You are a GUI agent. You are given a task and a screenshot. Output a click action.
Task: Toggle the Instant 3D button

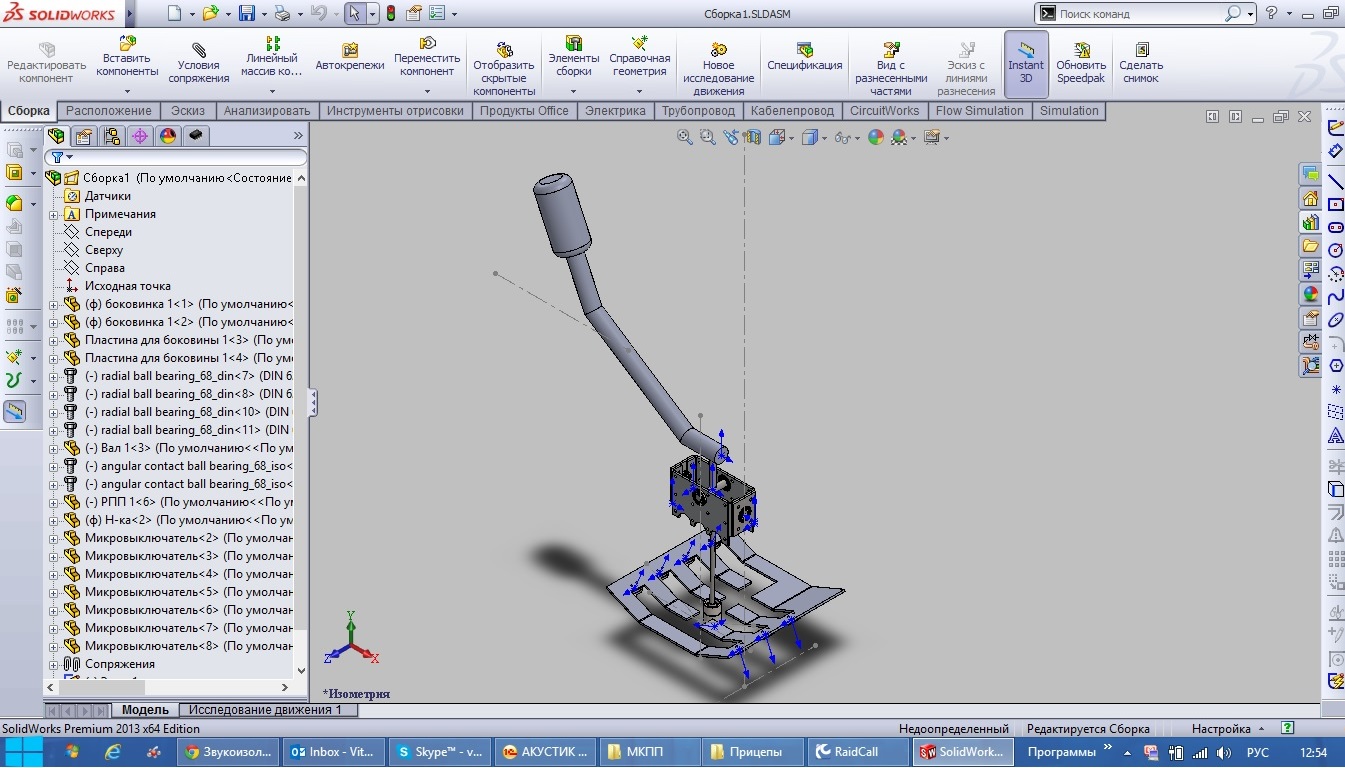[x=1025, y=63]
